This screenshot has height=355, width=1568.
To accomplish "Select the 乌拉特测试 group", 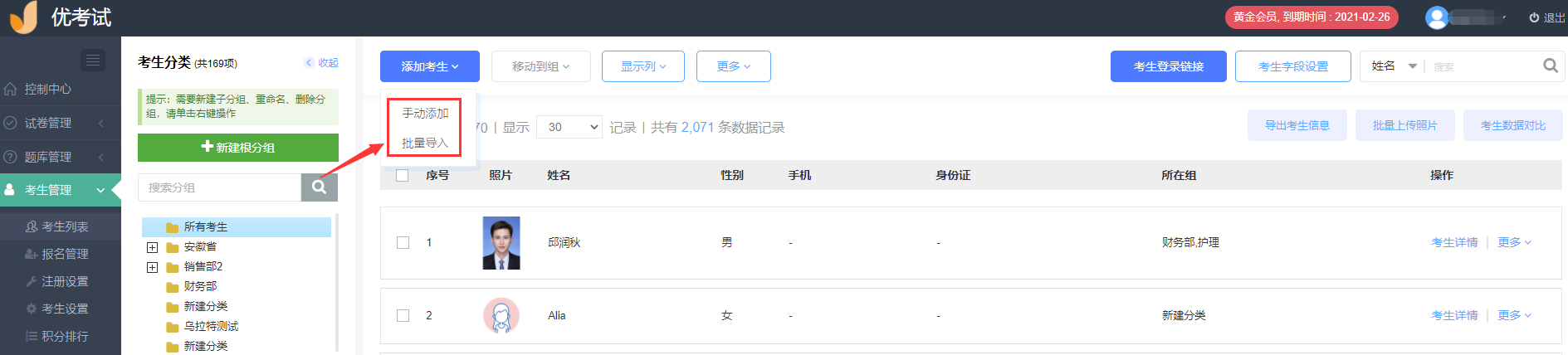I will [211, 326].
